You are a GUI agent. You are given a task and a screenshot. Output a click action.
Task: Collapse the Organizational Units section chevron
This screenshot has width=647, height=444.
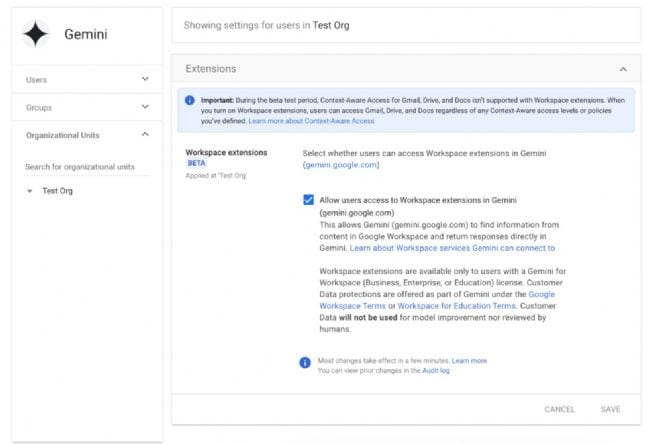pos(145,134)
